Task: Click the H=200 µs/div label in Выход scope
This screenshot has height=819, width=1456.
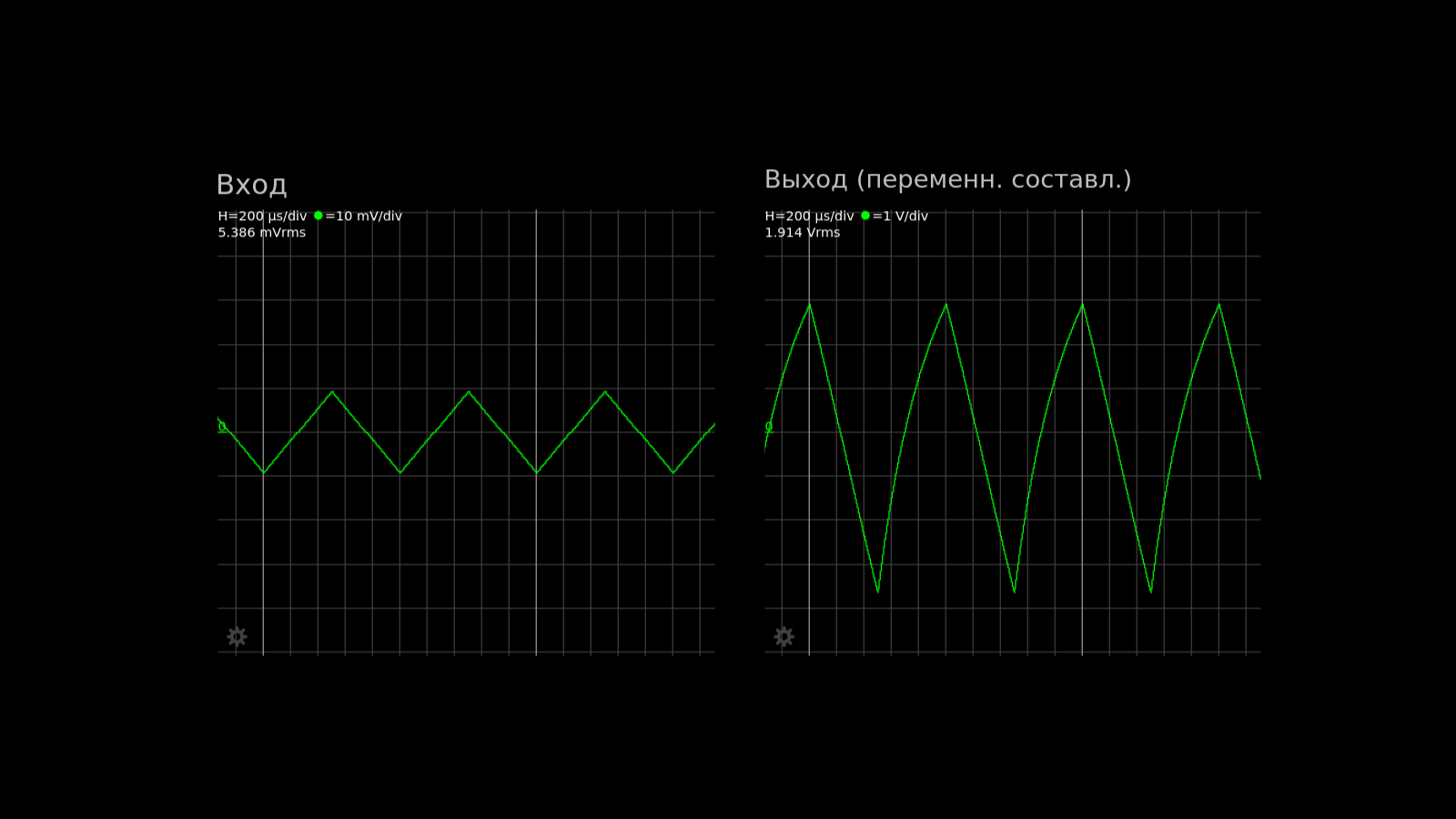Action: (x=809, y=217)
